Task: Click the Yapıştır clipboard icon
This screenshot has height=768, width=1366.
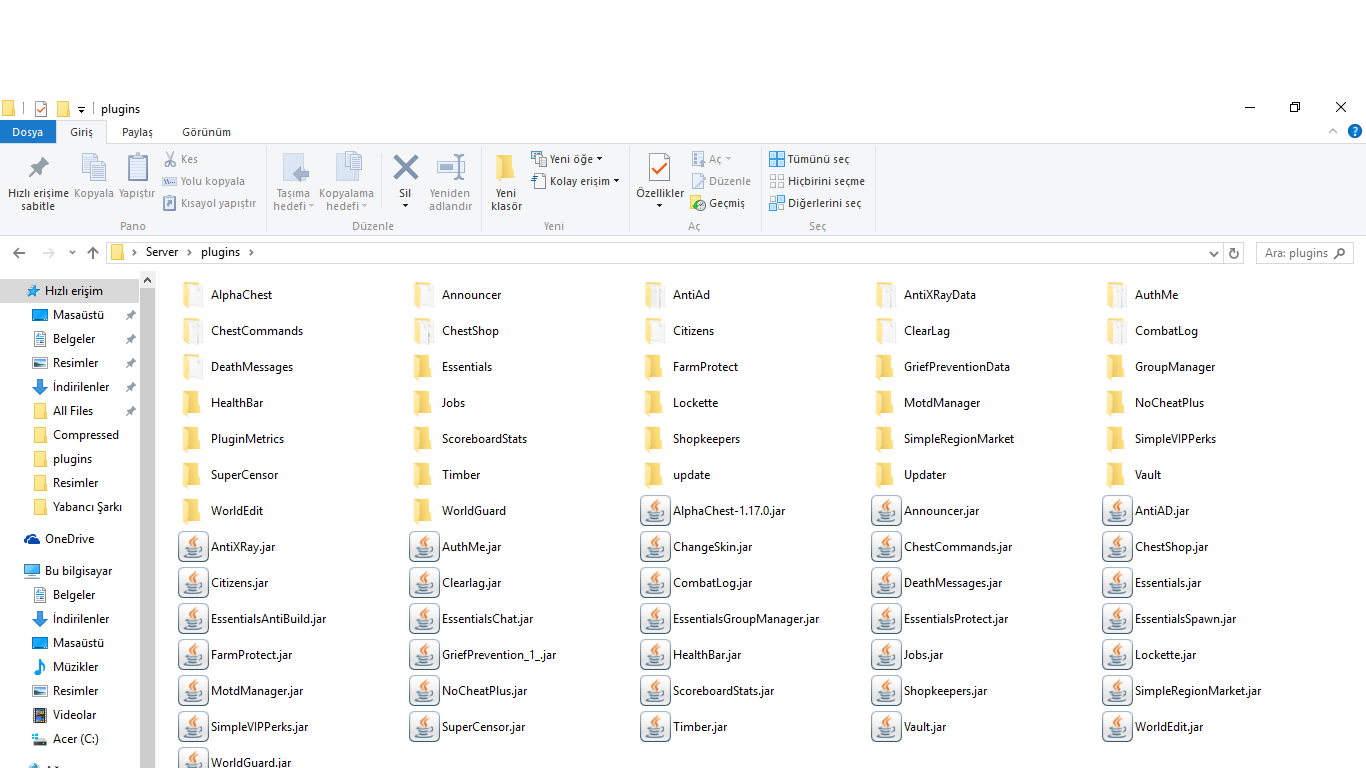Action: click(x=137, y=168)
